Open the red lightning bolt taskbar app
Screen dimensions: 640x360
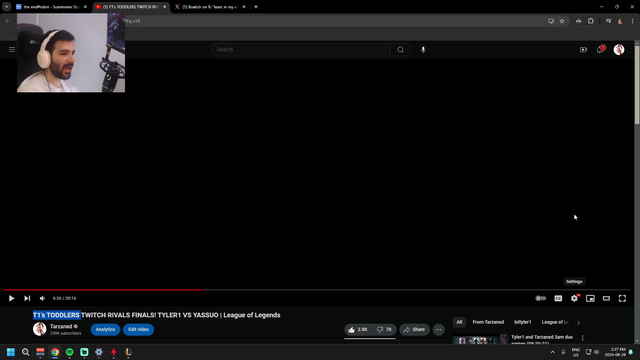coord(113,352)
